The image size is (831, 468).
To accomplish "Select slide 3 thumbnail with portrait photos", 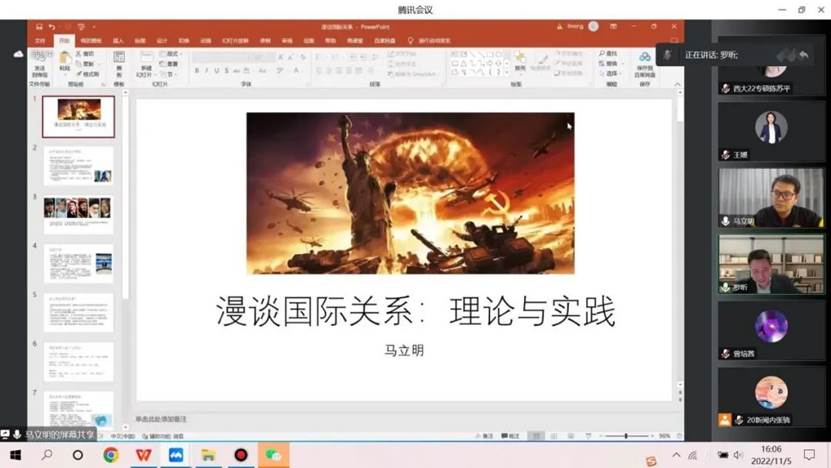I will [x=78, y=213].
